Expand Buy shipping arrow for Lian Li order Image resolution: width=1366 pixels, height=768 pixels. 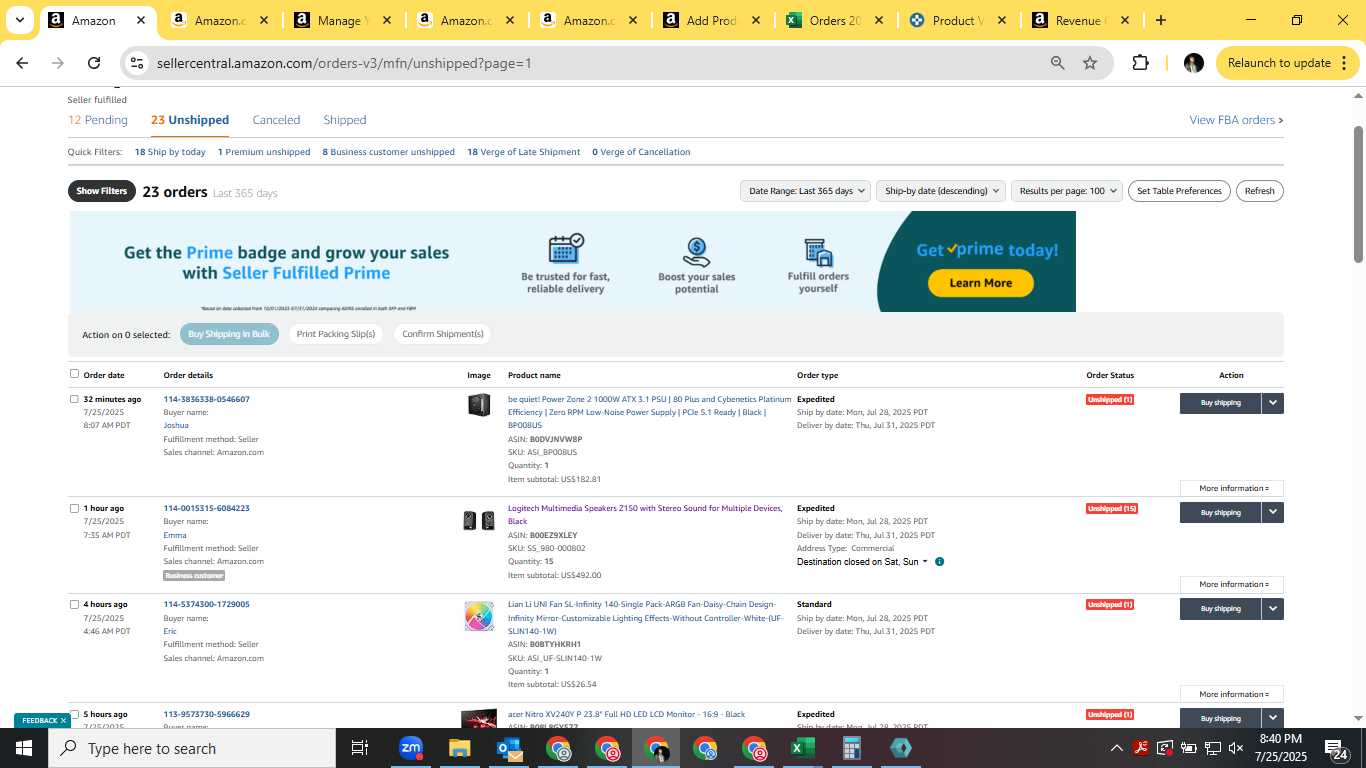coord(1272,608)
